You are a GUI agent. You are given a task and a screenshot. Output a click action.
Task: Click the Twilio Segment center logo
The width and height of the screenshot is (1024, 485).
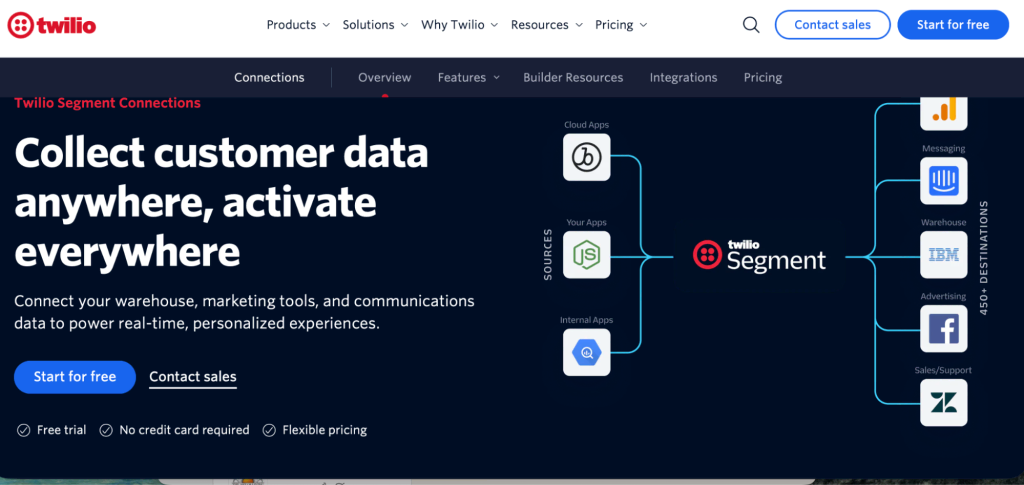(760, 255)
